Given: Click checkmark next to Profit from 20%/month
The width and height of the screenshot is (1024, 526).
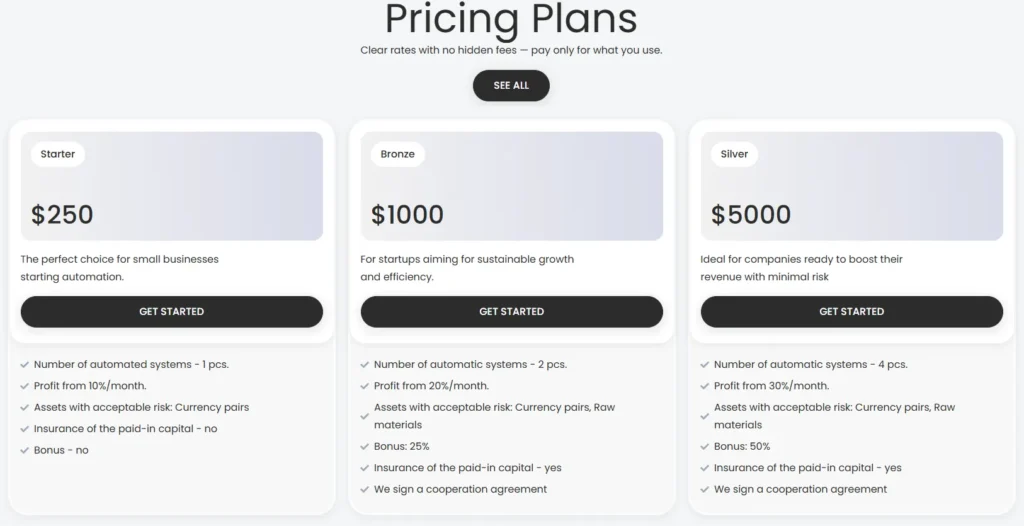Looking at the screenshot, I should pyautogui.click(x=365, y=386).
